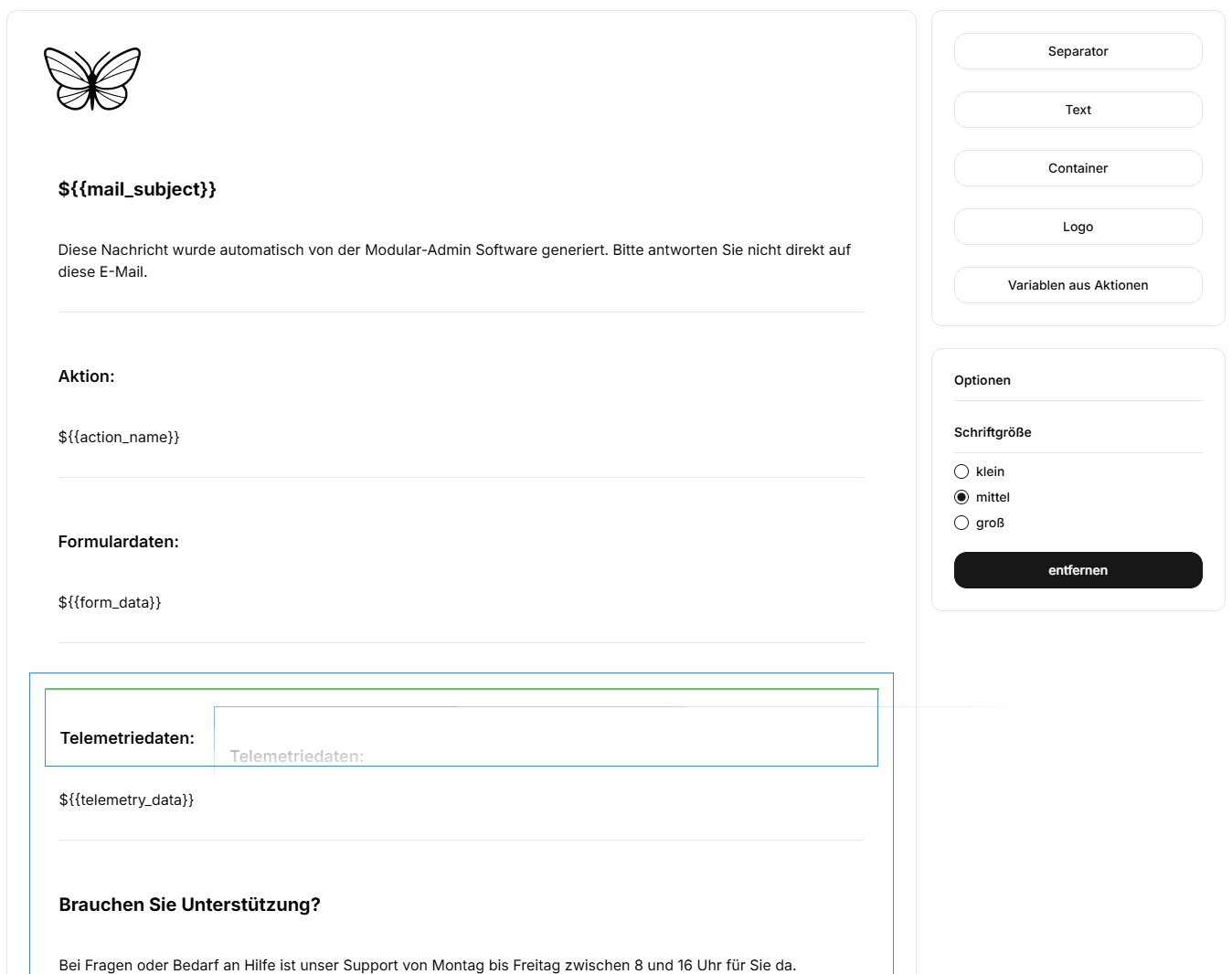1232x974 pixels.
Task: Click the butterfly logo image
Action: tap(92, 79)
